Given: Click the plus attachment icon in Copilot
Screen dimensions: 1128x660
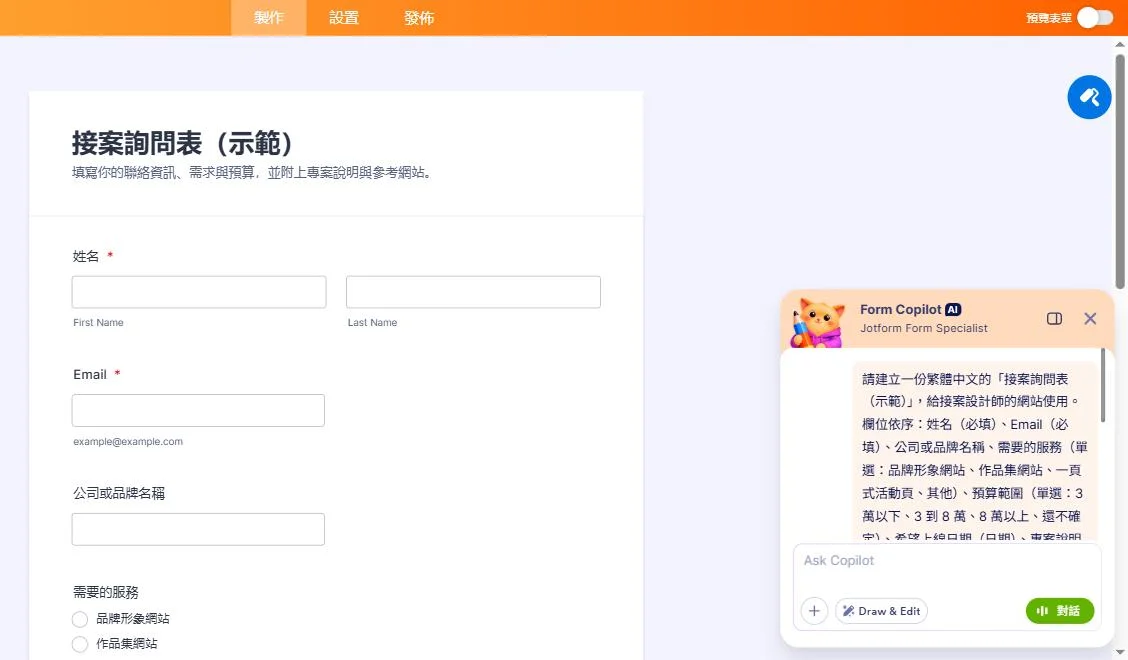Looking at the screenshot, I should pos(814,611).
